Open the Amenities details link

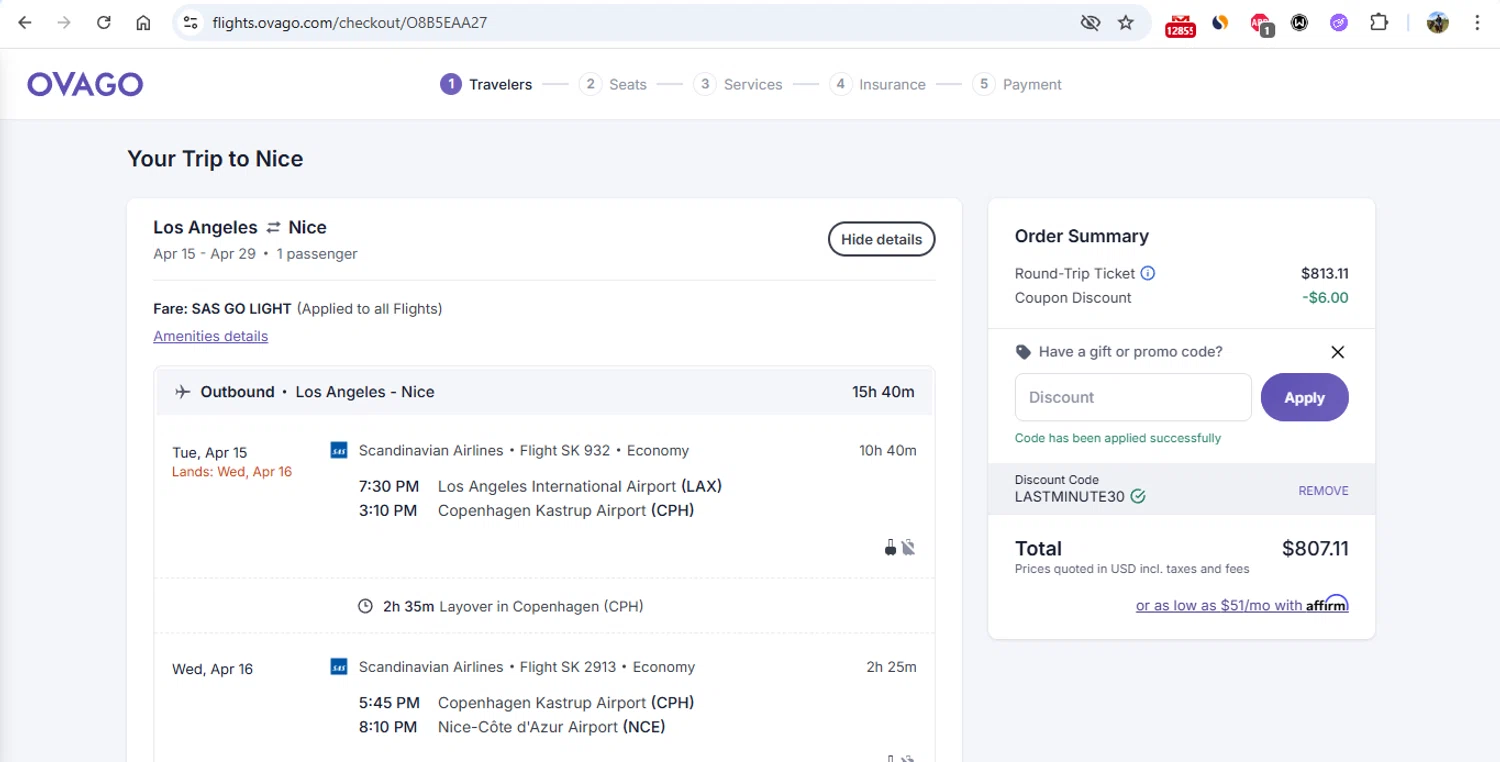point(211,336)
